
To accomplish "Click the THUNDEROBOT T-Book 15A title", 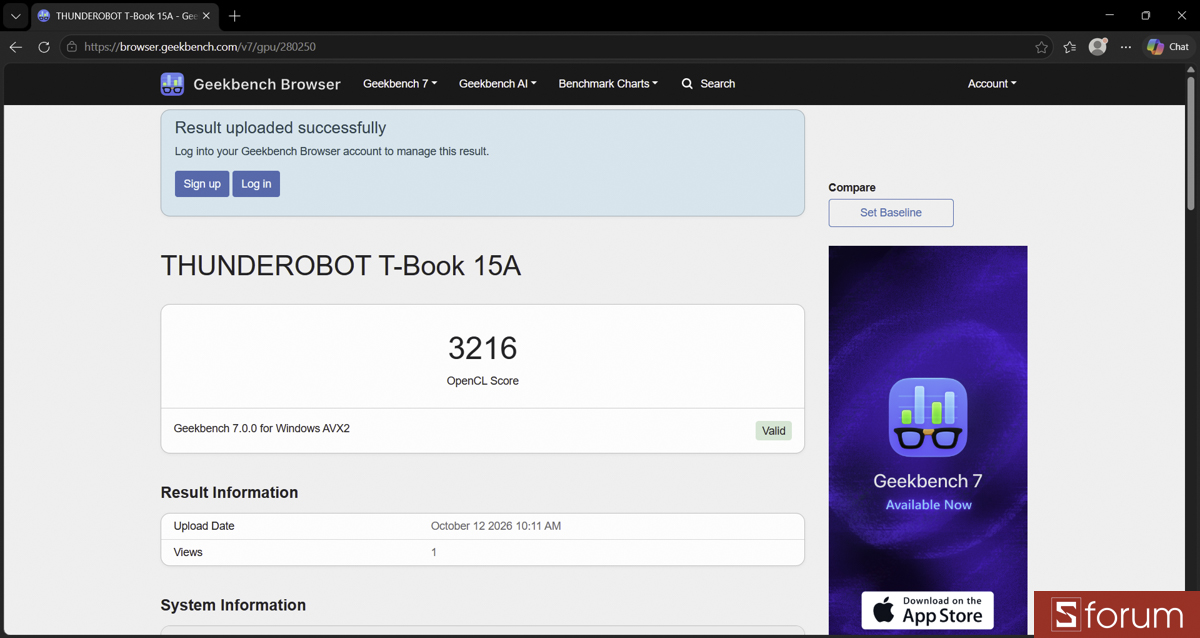I will (341, 266).
